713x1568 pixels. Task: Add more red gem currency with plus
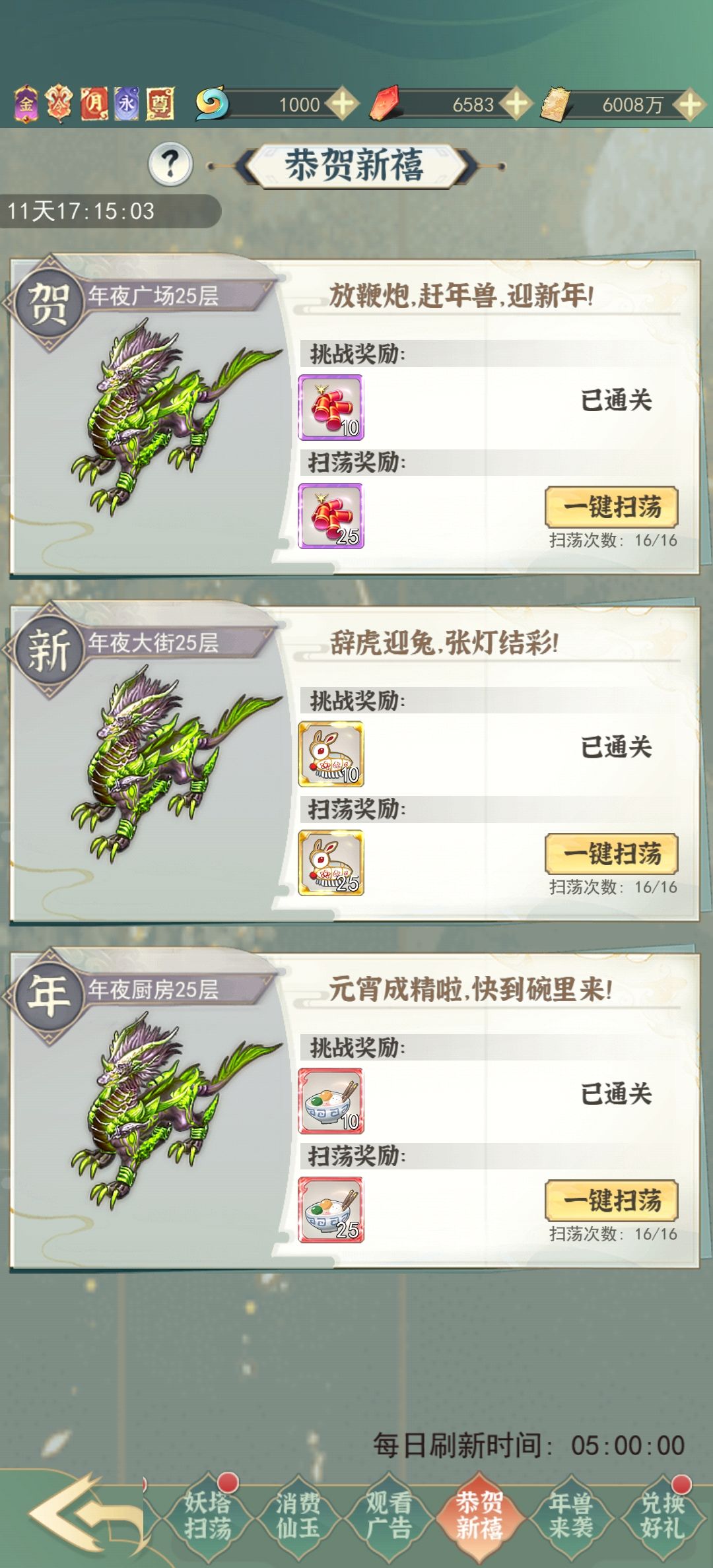[516, 104]
